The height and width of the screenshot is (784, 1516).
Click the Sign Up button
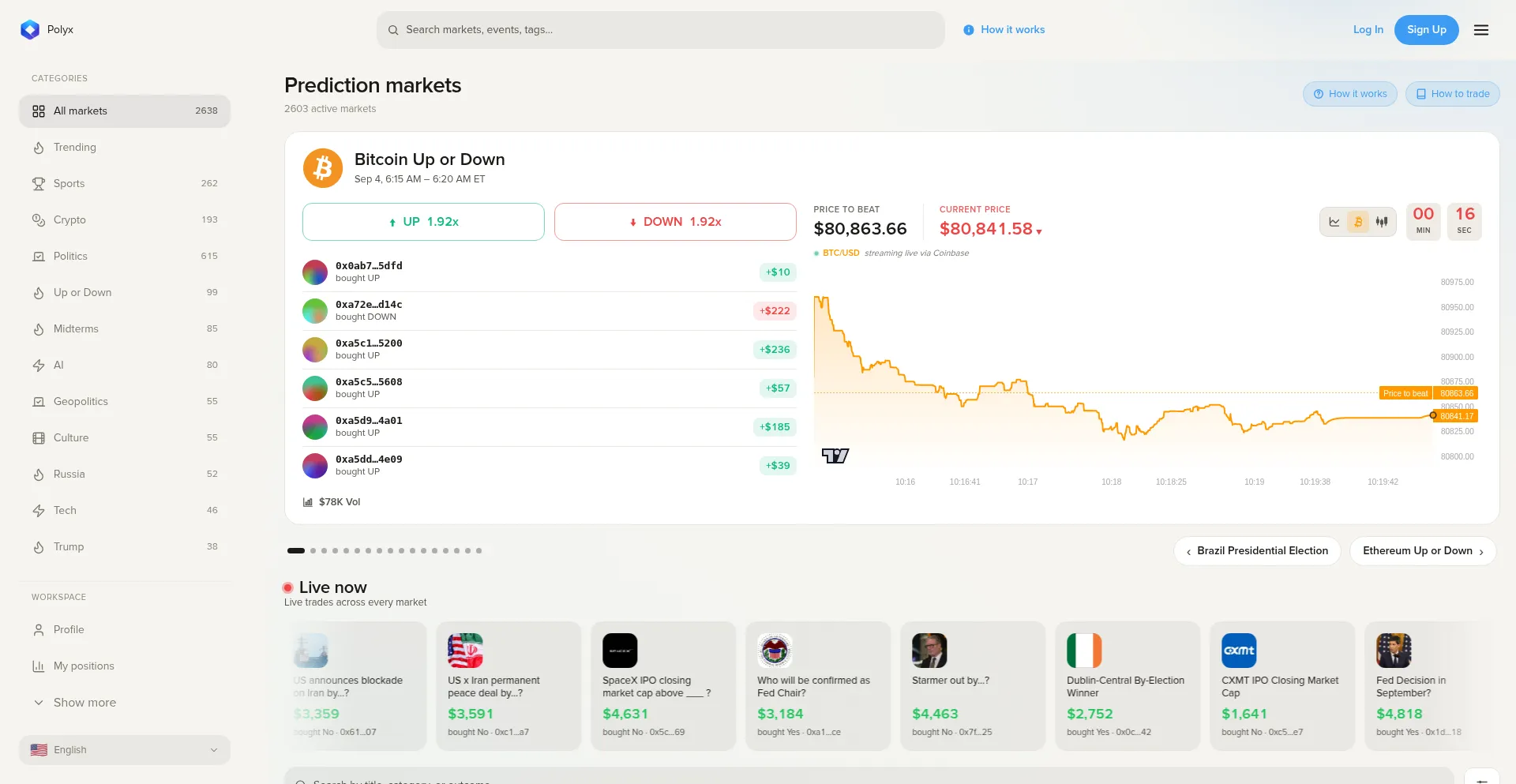coord(1427,30)
